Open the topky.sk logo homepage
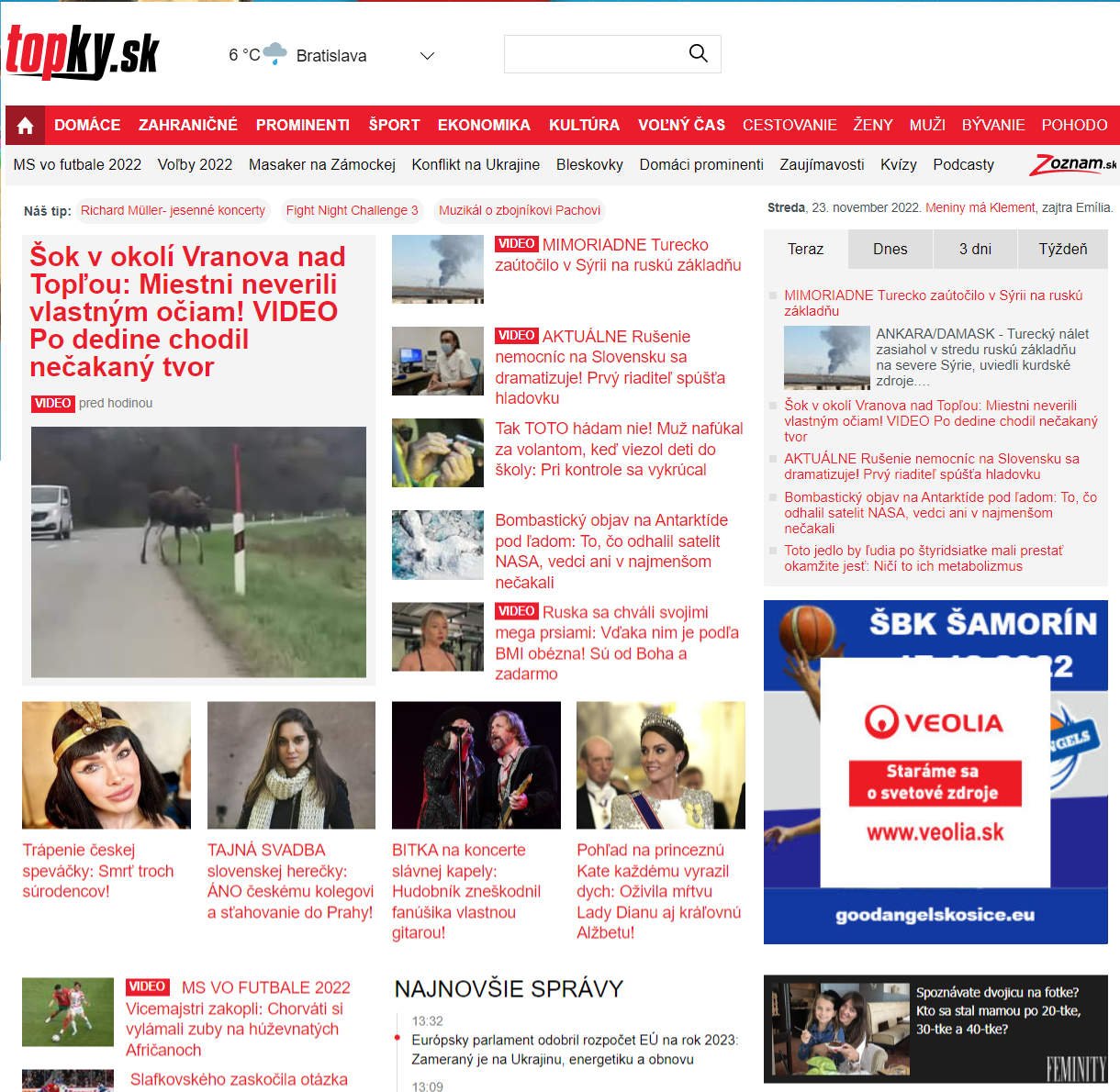This screenshot has height=1092, width=1120. click(83, 52)
